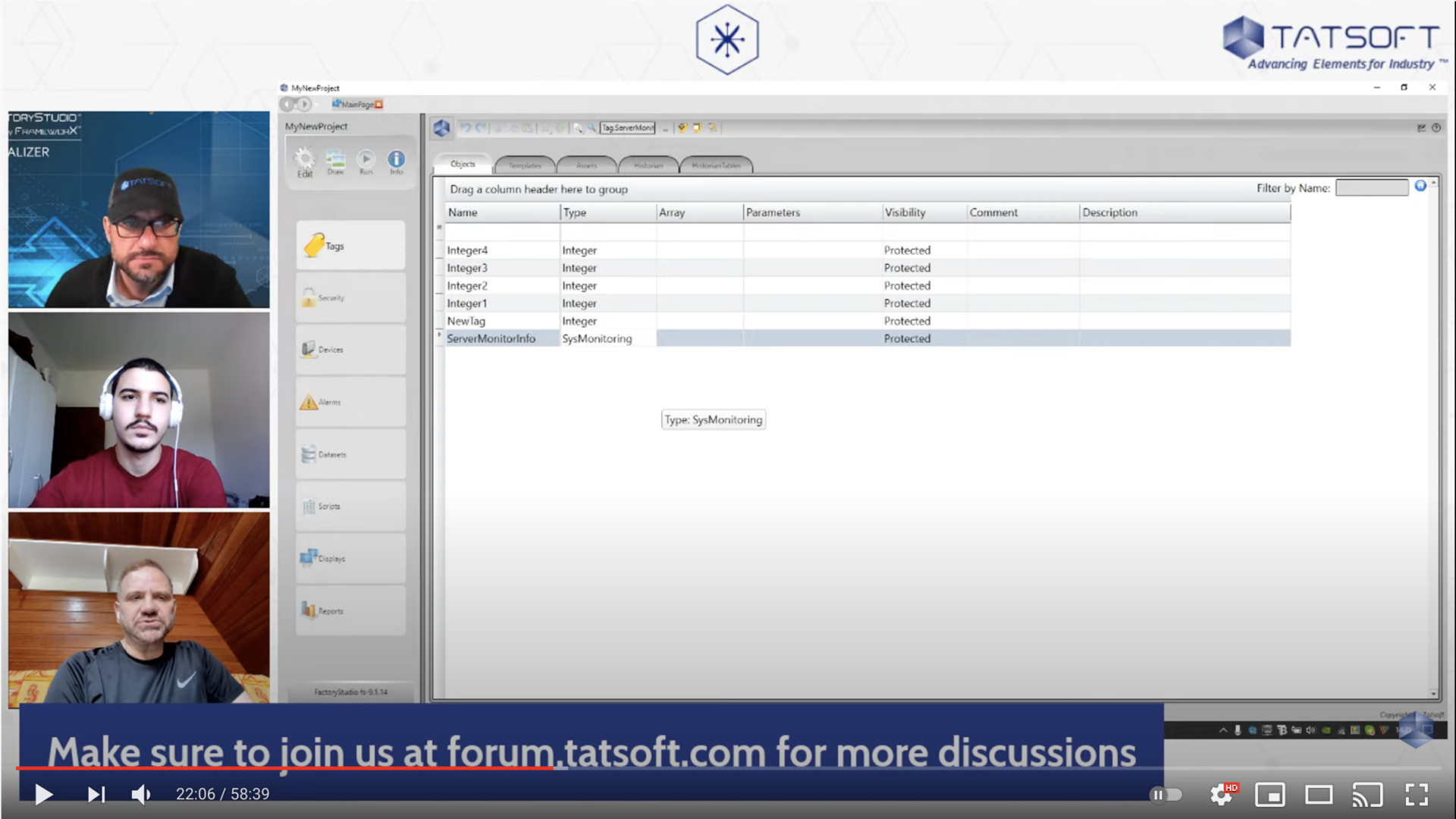Toggle the autoplay switch
This screenshot has height=819, width=1456.
click(1166, 795)
